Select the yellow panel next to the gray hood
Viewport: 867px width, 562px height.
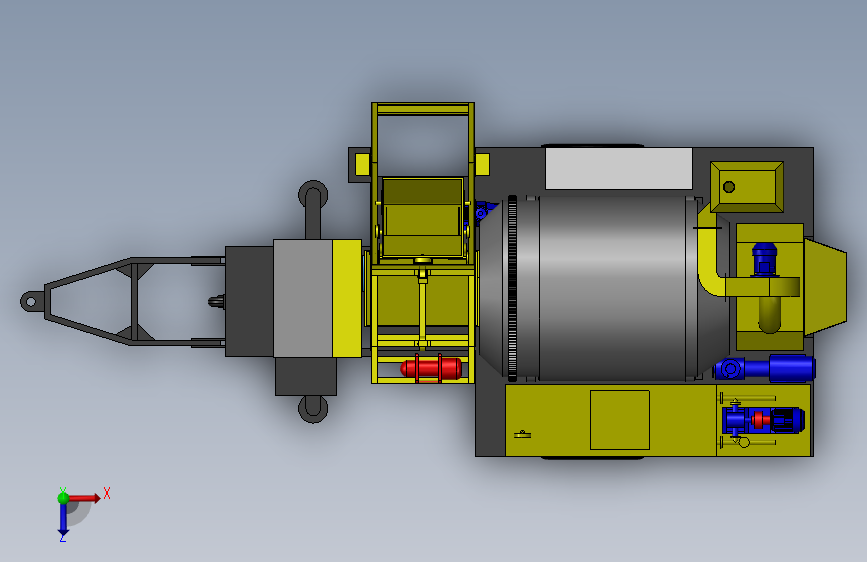(x=347, y=298)
